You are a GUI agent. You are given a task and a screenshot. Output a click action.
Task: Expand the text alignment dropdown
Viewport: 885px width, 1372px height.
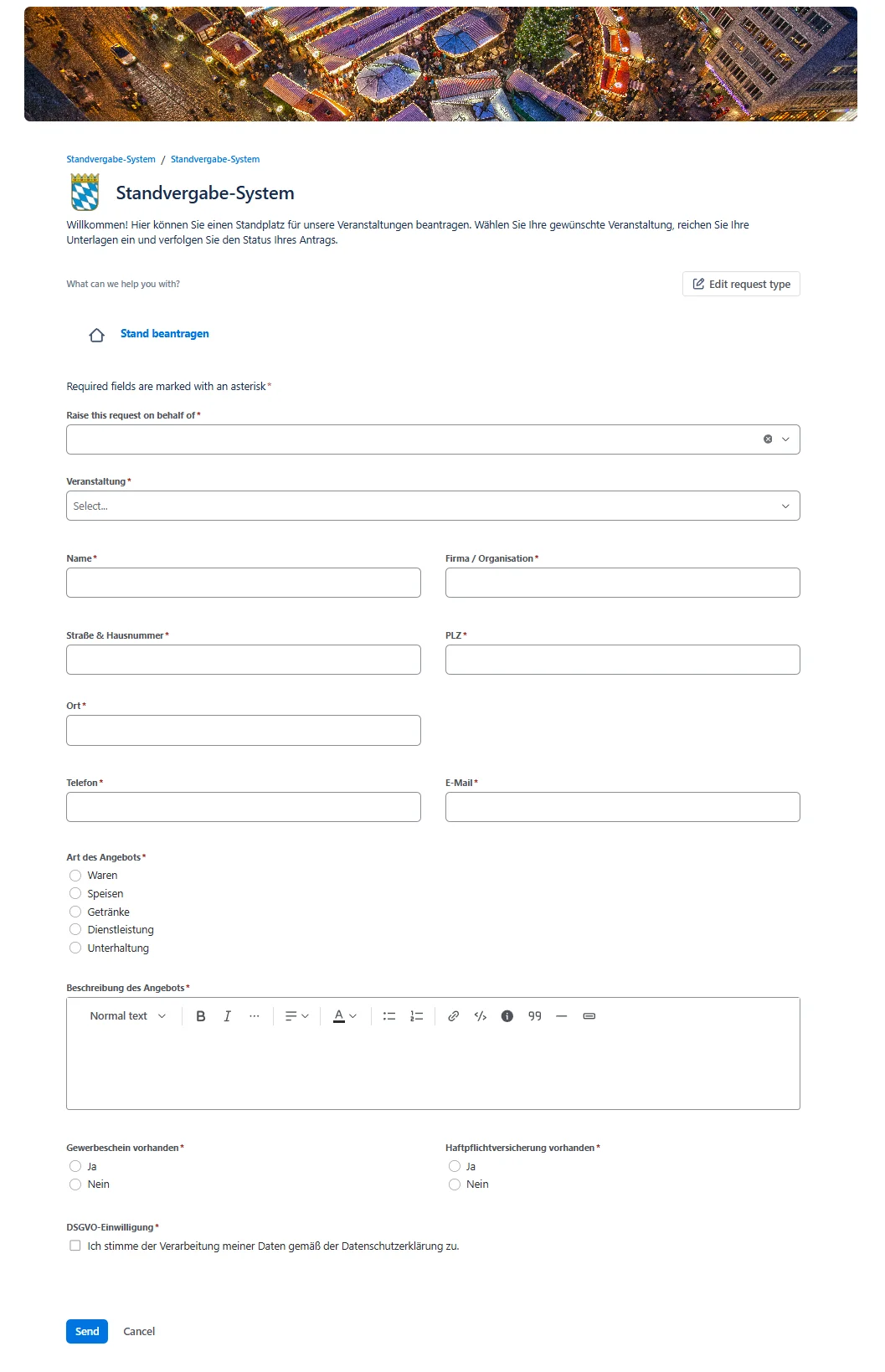coord(296,1016)
